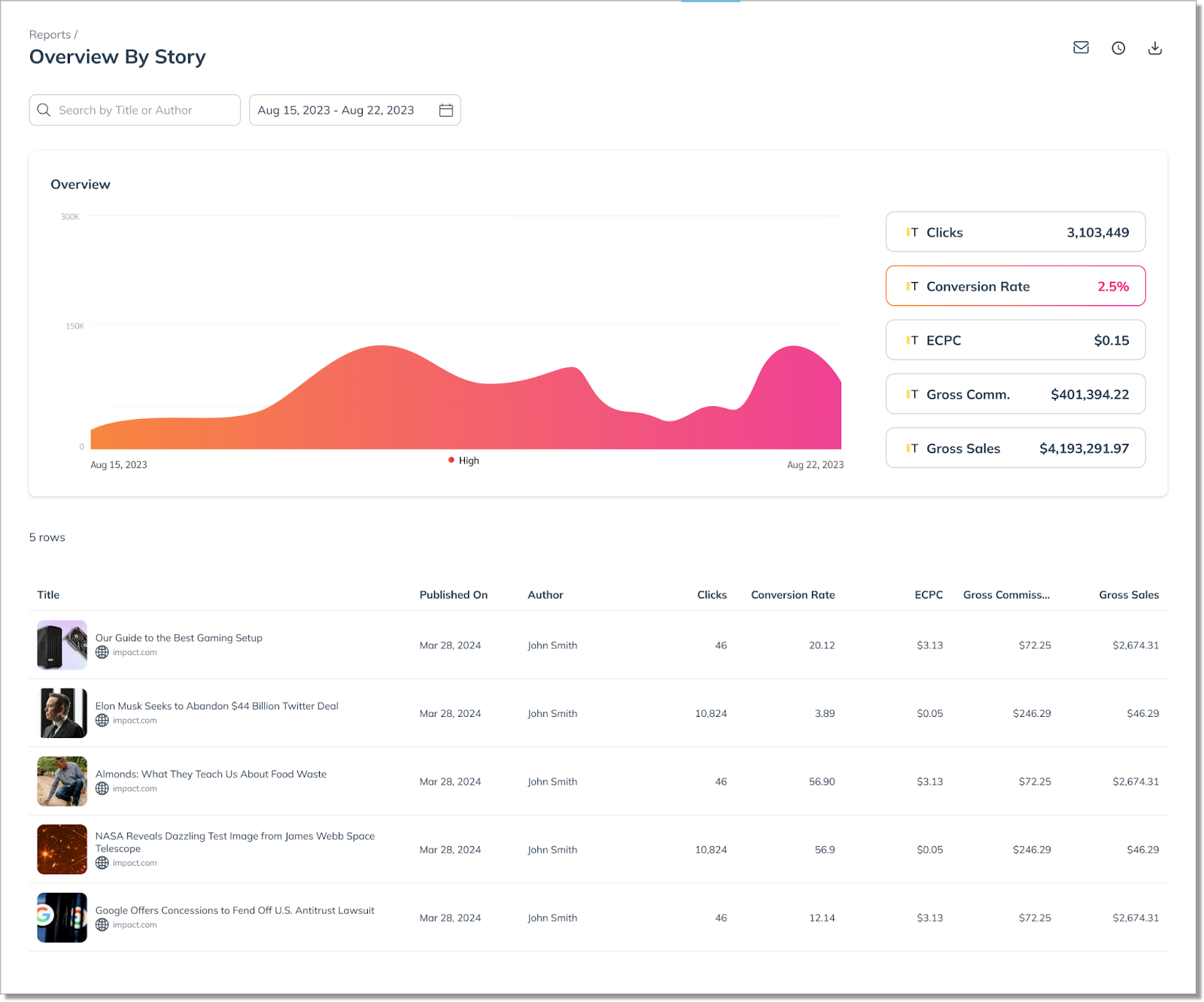
Task: Click the Aug 15, 2023 axis label
Action: tap(119, 465)
